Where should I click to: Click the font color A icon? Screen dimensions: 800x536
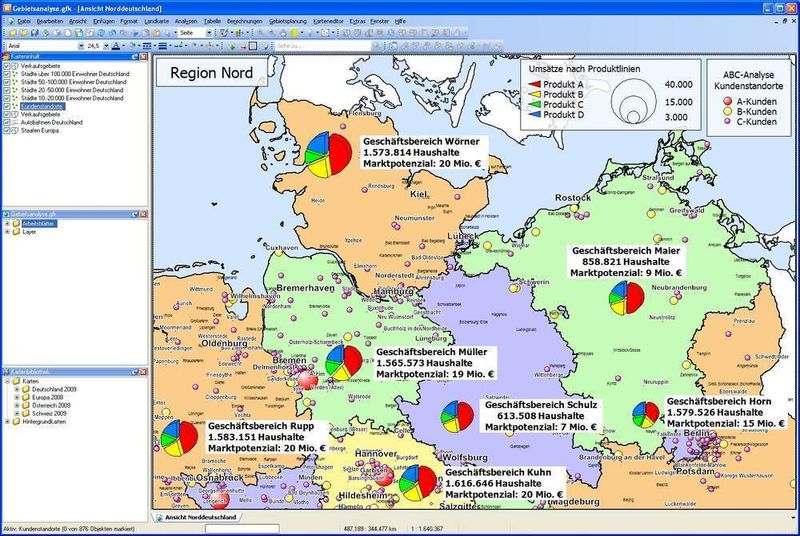pos(116,46)
